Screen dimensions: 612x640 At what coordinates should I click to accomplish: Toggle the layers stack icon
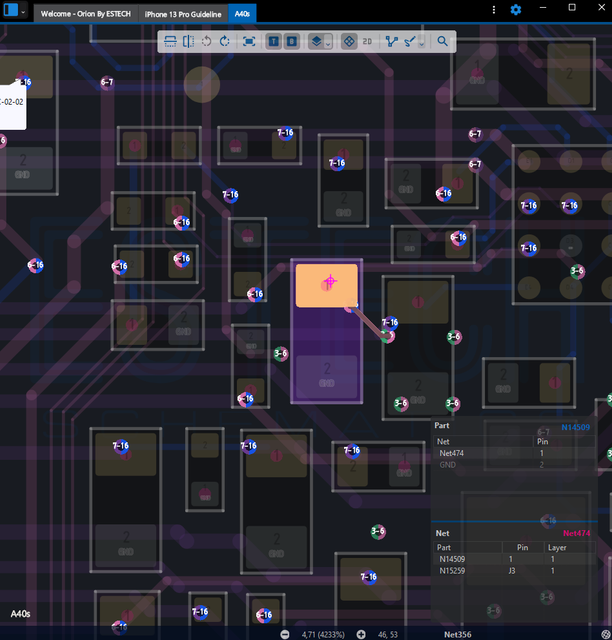coord(316,41)
